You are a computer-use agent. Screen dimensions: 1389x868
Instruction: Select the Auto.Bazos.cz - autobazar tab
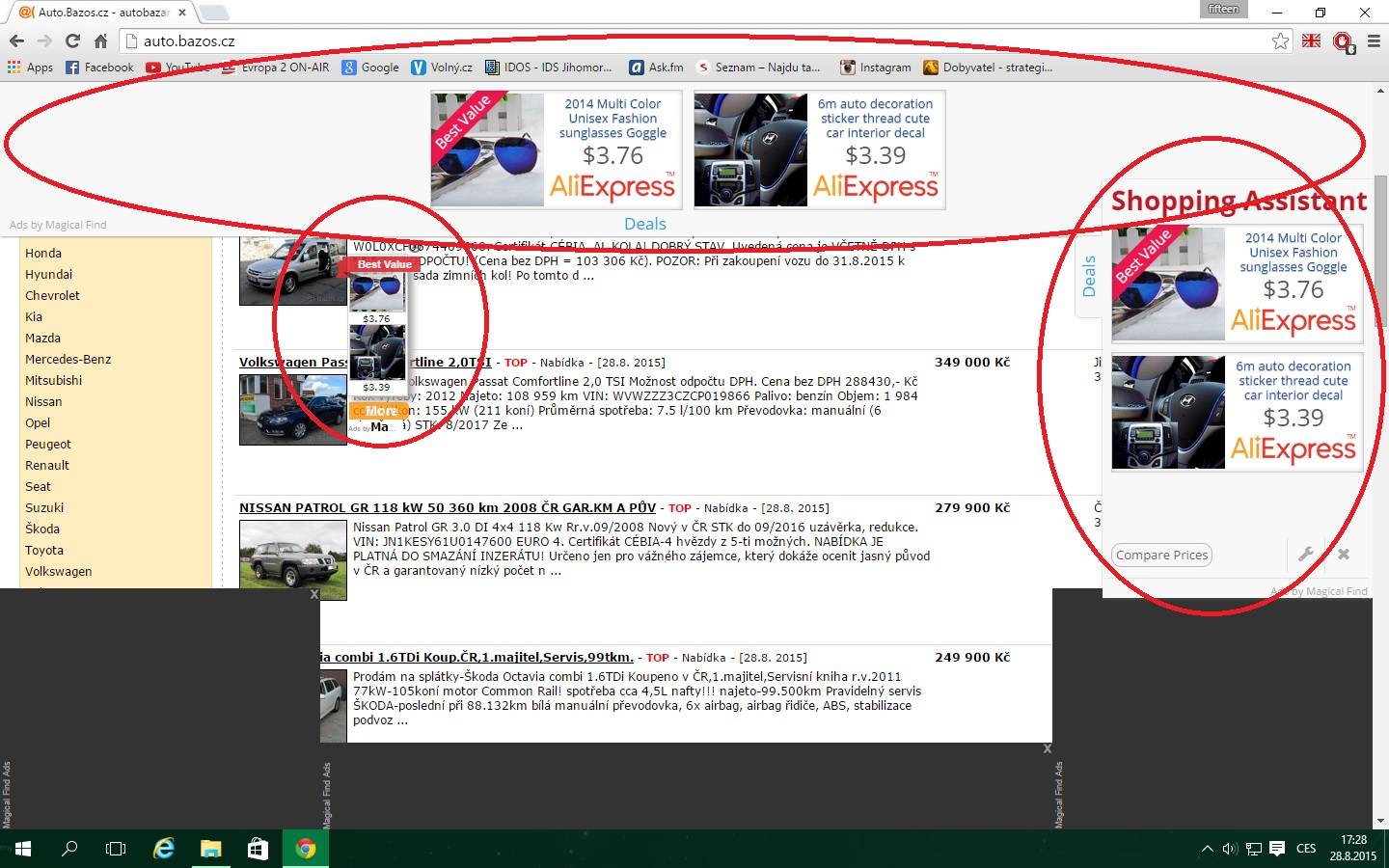coord(101,13)
